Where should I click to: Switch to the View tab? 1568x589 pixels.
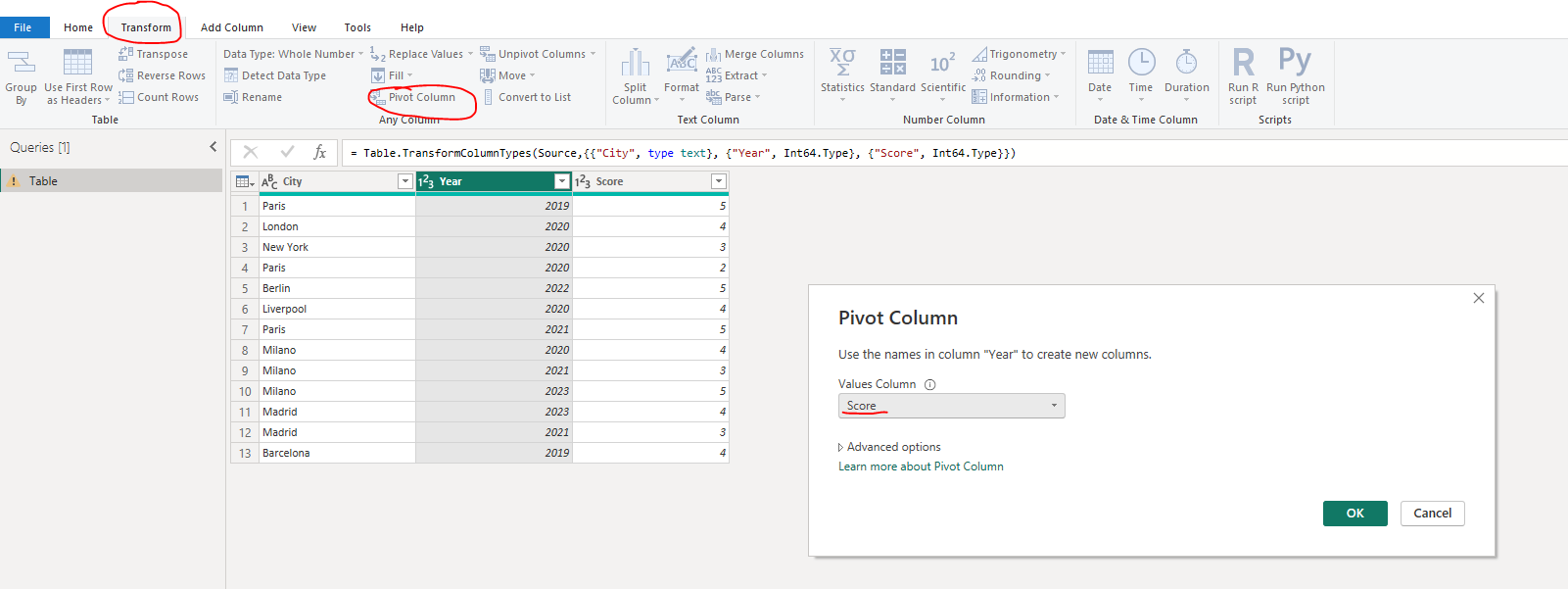[x=304, y=27]
